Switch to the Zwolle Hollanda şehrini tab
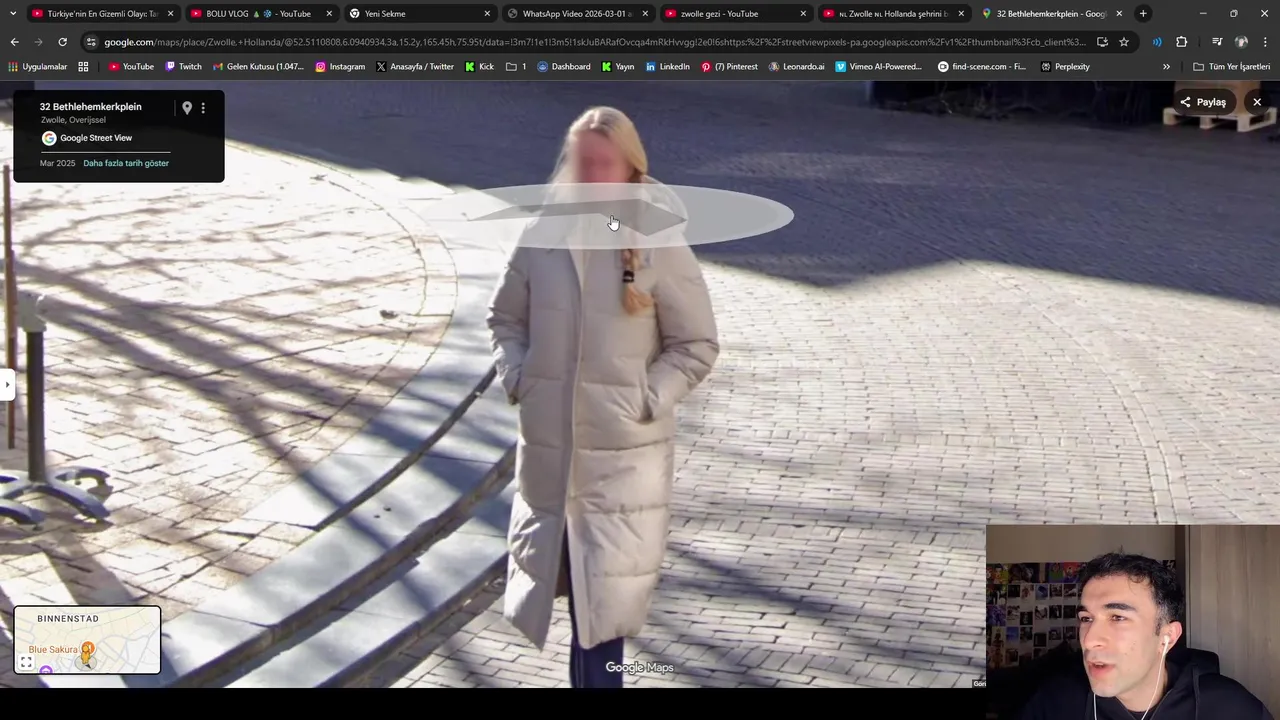This screenshot has width=1280, height=720. tap(892, 13)
